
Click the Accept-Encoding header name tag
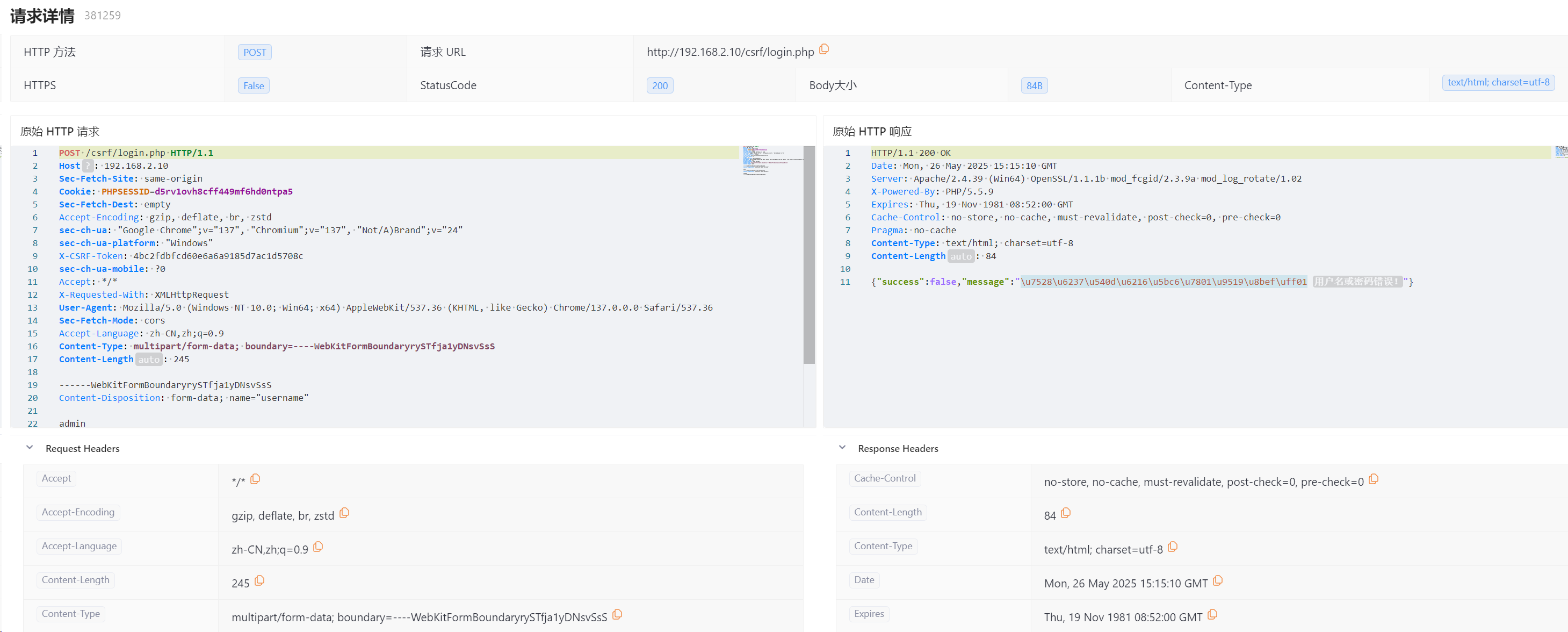(x=78, y=512)
